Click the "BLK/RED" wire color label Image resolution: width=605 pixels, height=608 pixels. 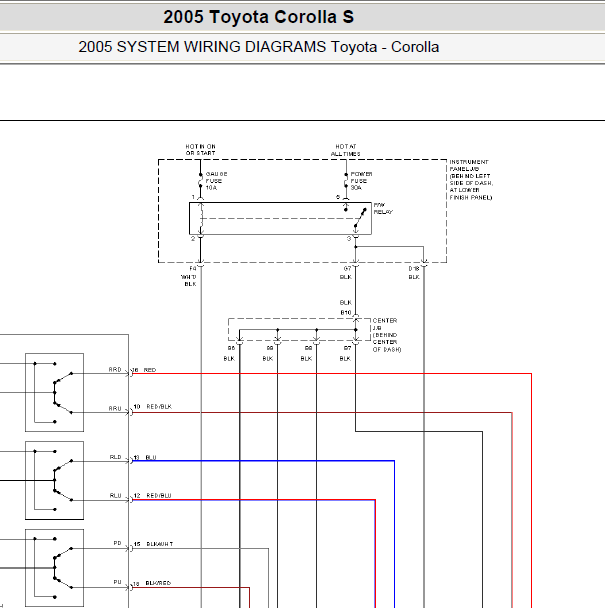pos(158,583)
